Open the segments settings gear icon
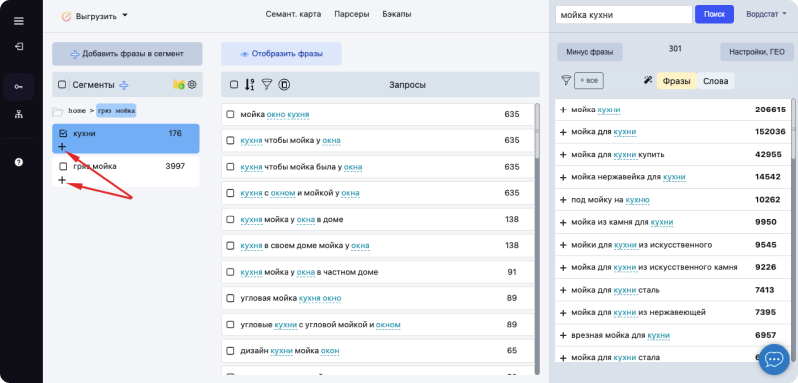The image size is (798, 383). coord(192,84)
